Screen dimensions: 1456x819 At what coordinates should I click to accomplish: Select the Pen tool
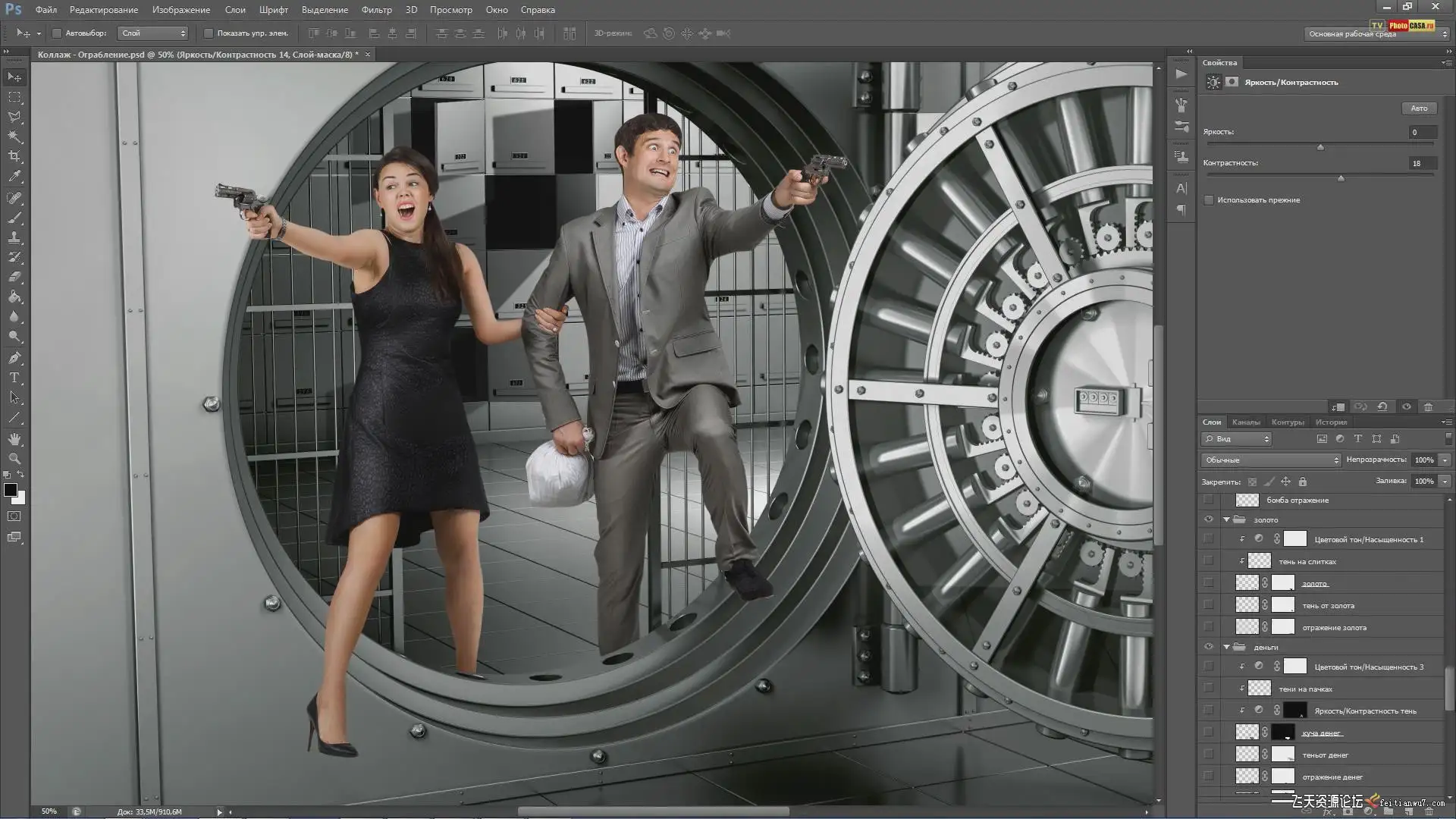(14, 358)
